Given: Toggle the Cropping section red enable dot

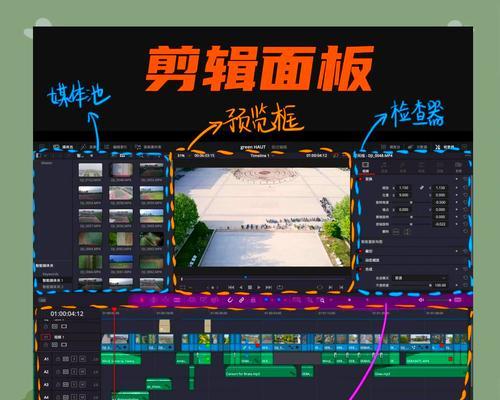Looking at the screenshot, I should (361, 251).
